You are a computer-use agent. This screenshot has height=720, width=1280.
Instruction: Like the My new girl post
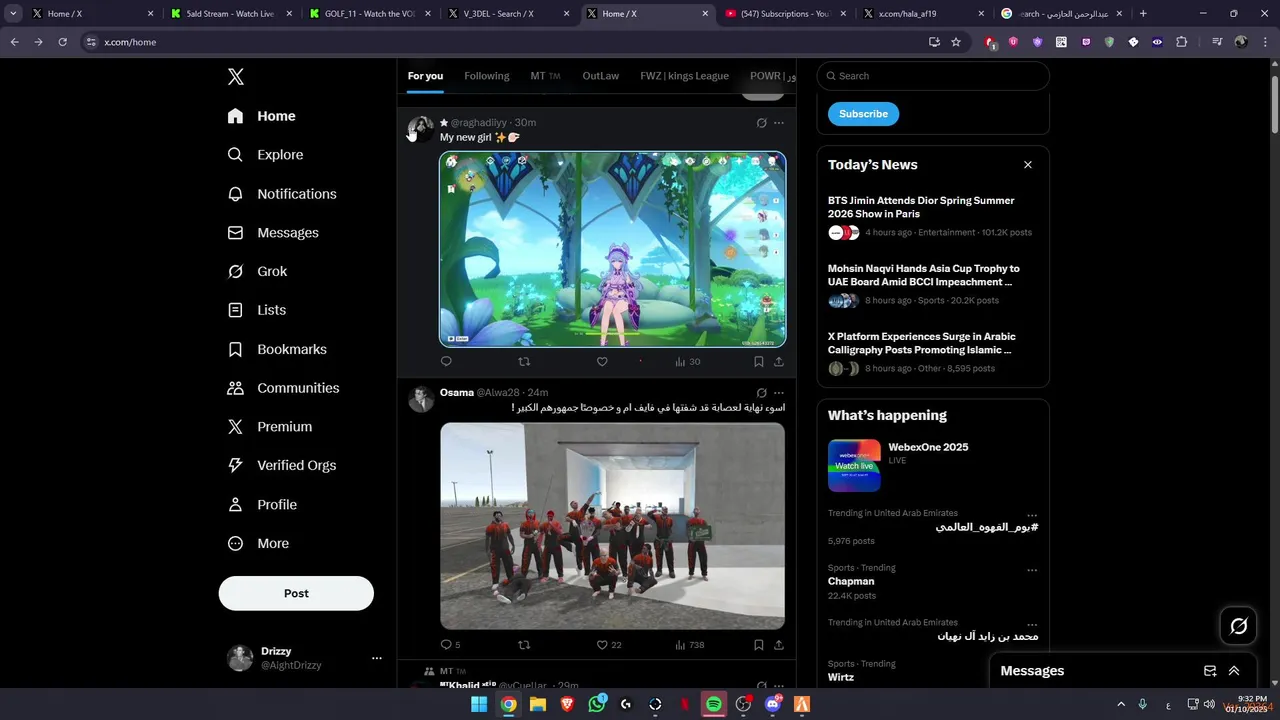[x=602, y=362]
